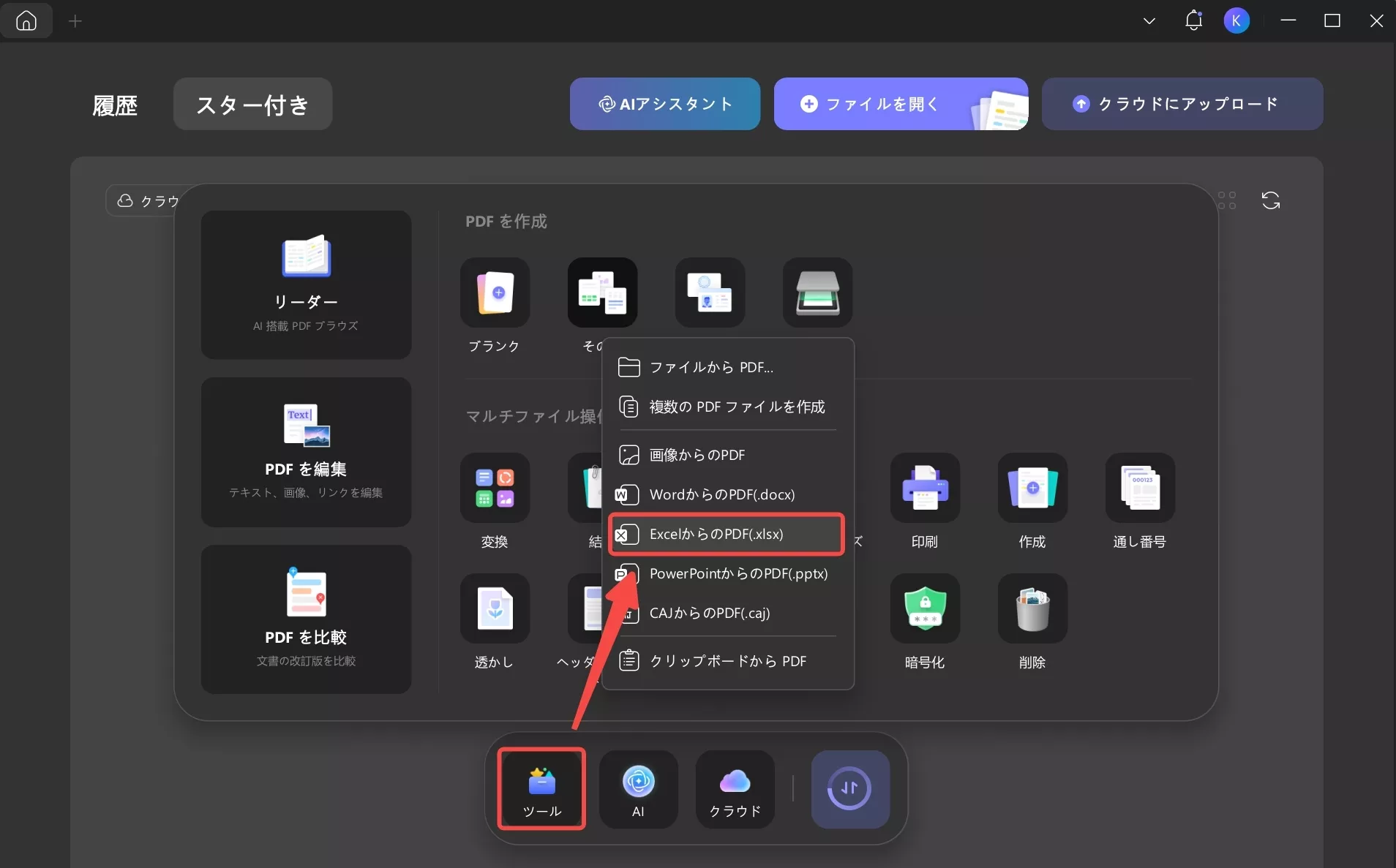
Task: Click クラウドにアップロード button
Action: click(1182, 104)
